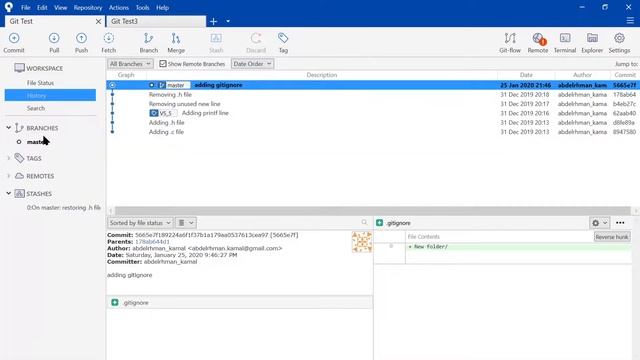640x360 pixels.
Task: Select the master branch in sidebar
Action: (38, 142)
